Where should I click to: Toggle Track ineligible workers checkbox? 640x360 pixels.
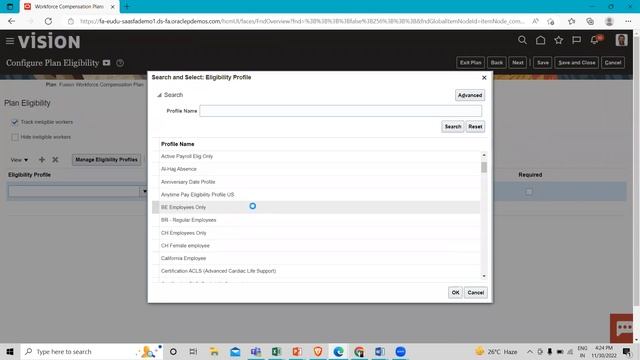click(15, 122)
